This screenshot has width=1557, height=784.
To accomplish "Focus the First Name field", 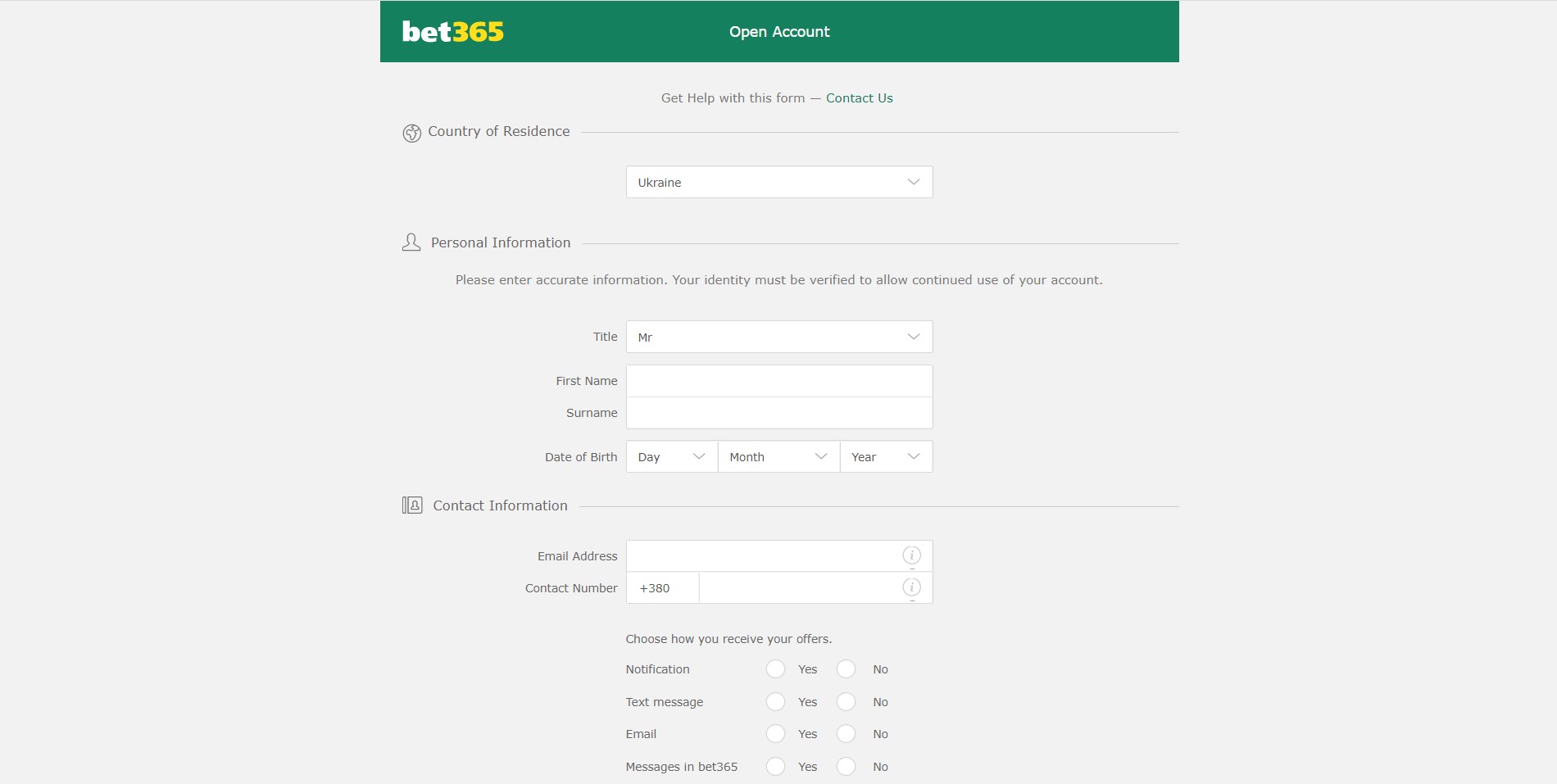I will pos(779,381).
